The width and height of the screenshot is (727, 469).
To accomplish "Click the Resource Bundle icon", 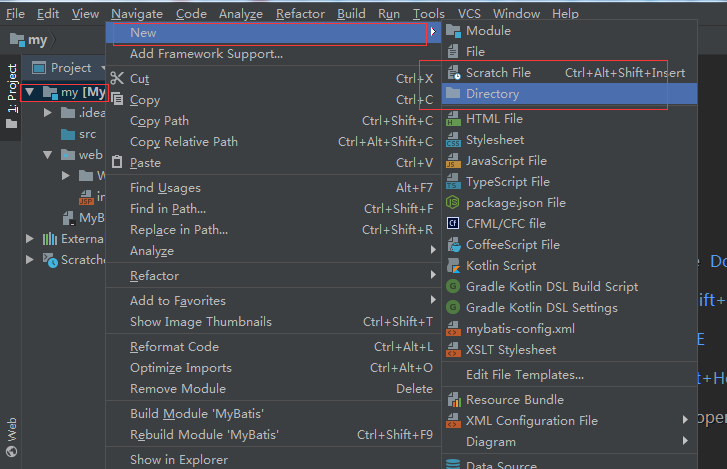I will point(453,400).
